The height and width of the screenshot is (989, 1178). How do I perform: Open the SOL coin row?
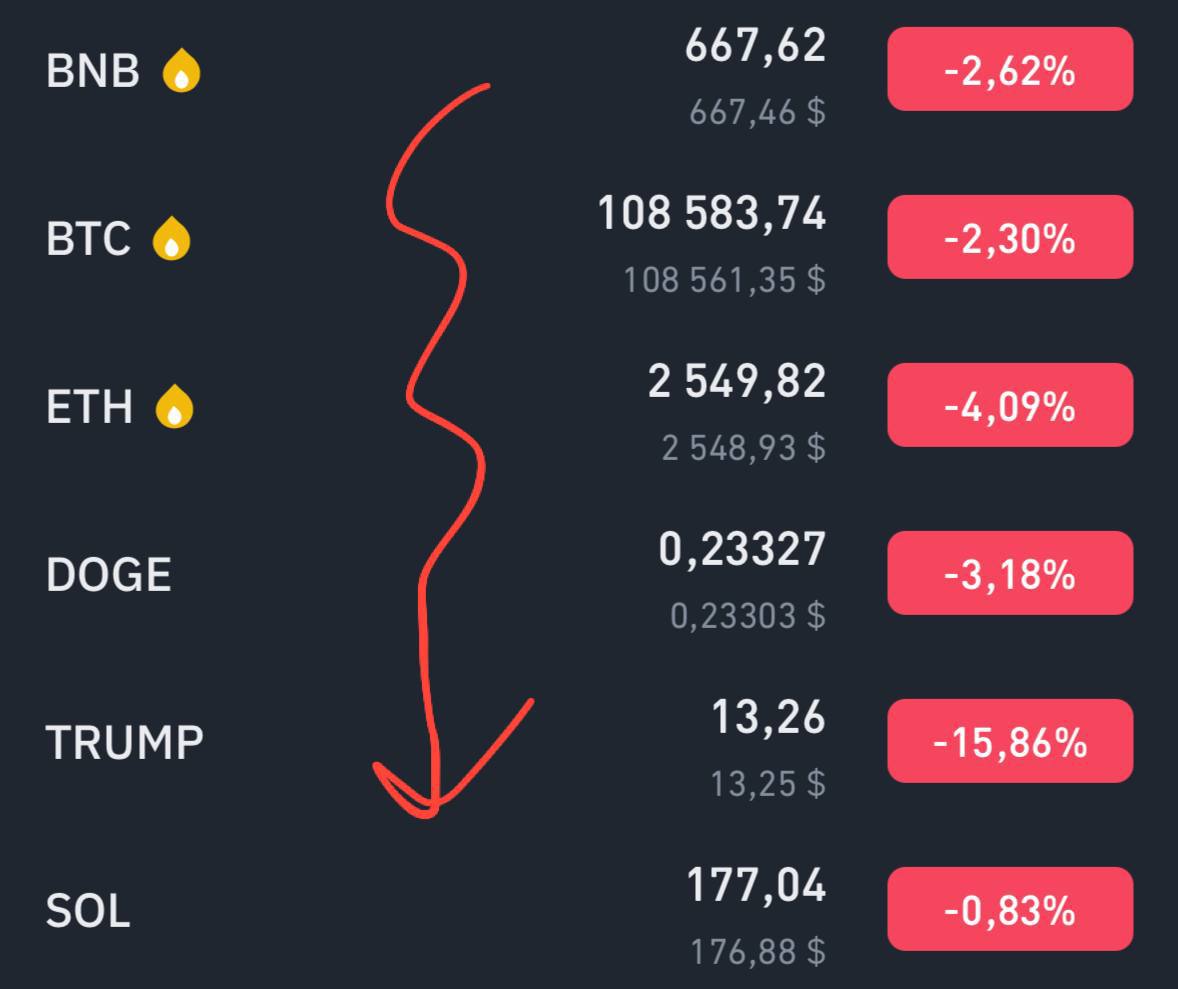[x=589, y=908]
